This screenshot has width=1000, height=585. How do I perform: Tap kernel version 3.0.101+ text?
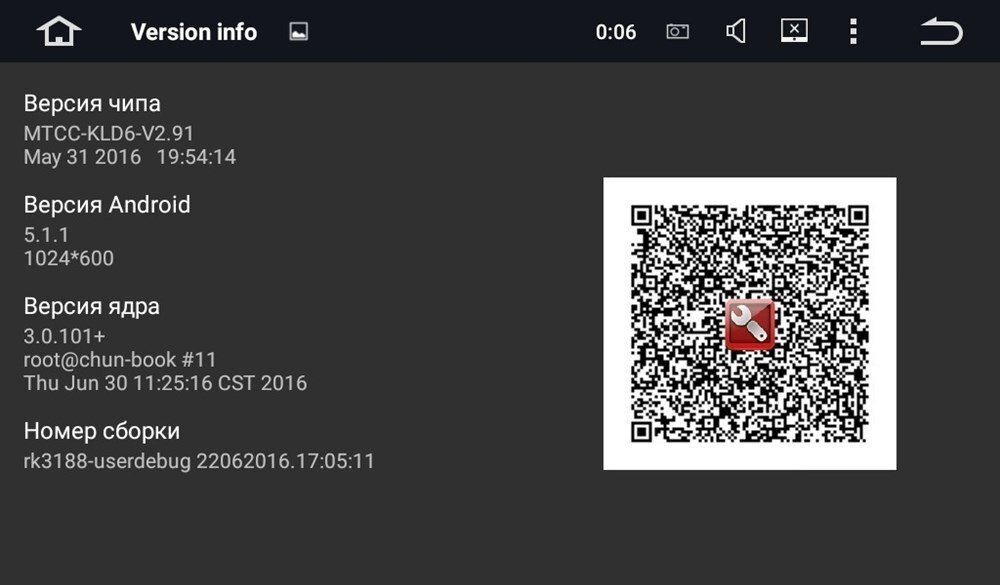pyautogui.click(x=64, y=336)
